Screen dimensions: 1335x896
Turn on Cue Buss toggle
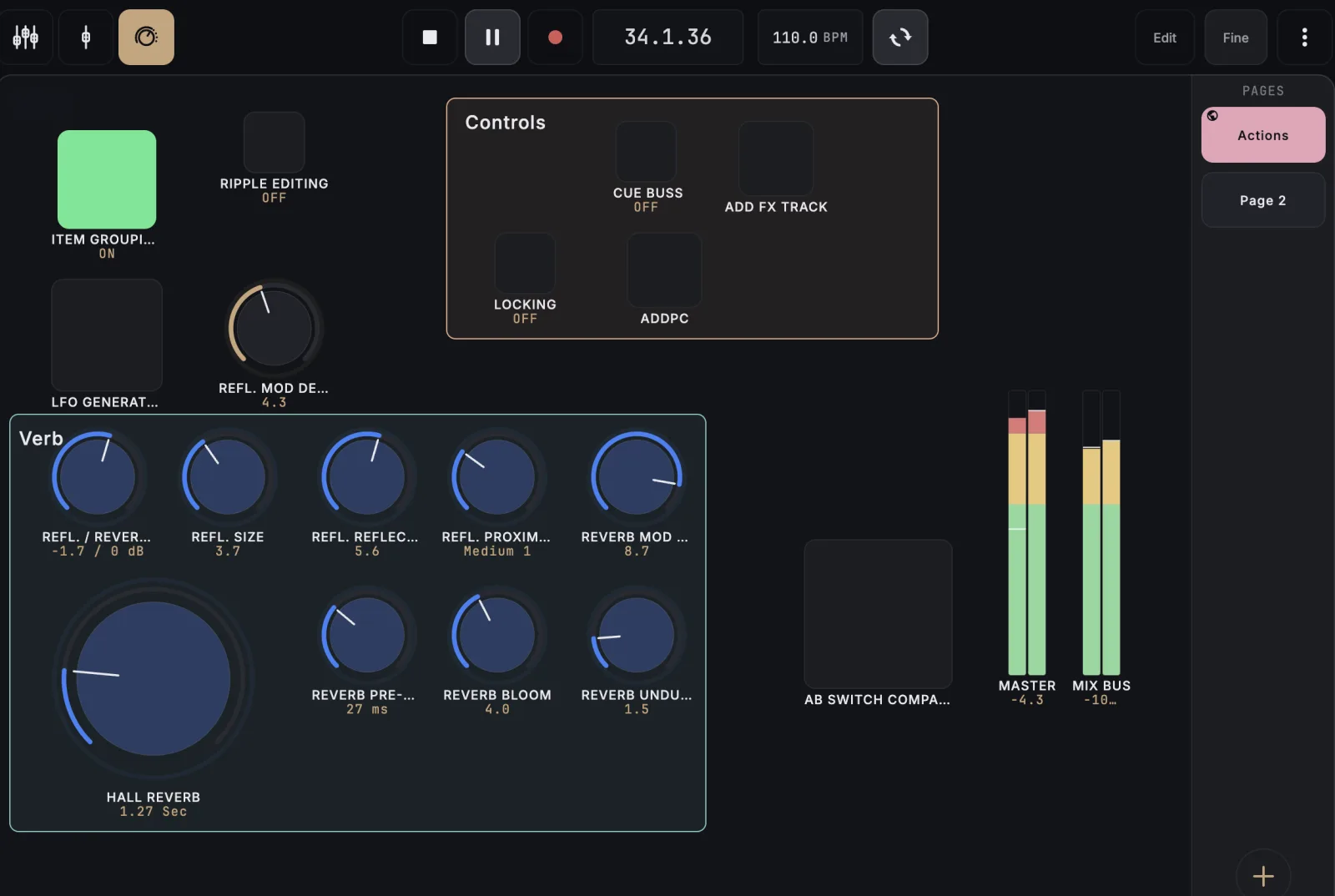point(646,151)
